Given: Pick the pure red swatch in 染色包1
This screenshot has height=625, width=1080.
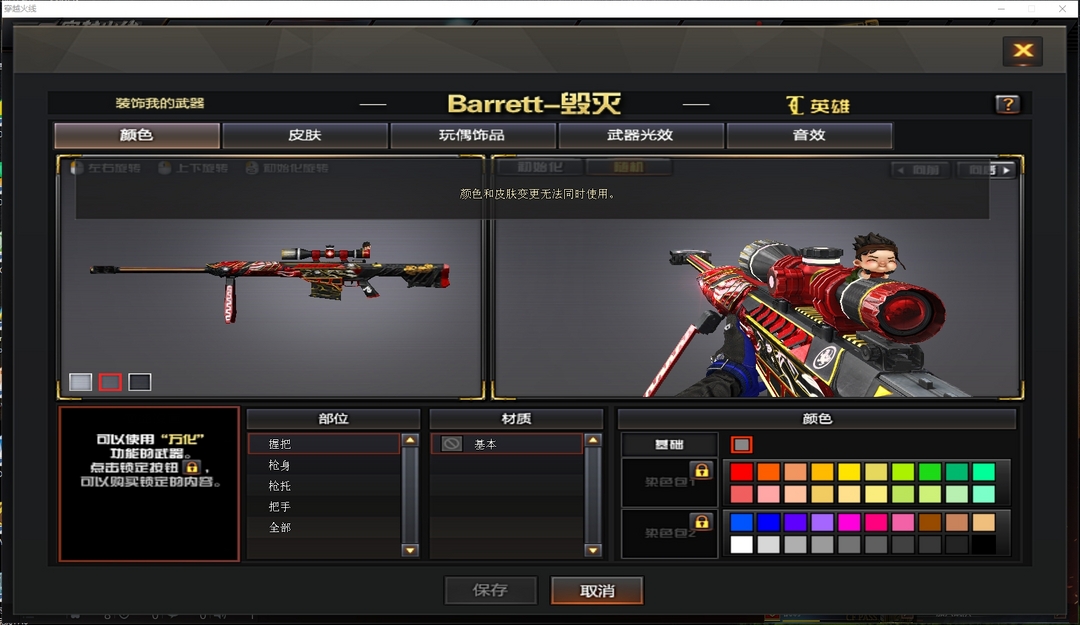Looking at the screenshot, I should 741,471.
